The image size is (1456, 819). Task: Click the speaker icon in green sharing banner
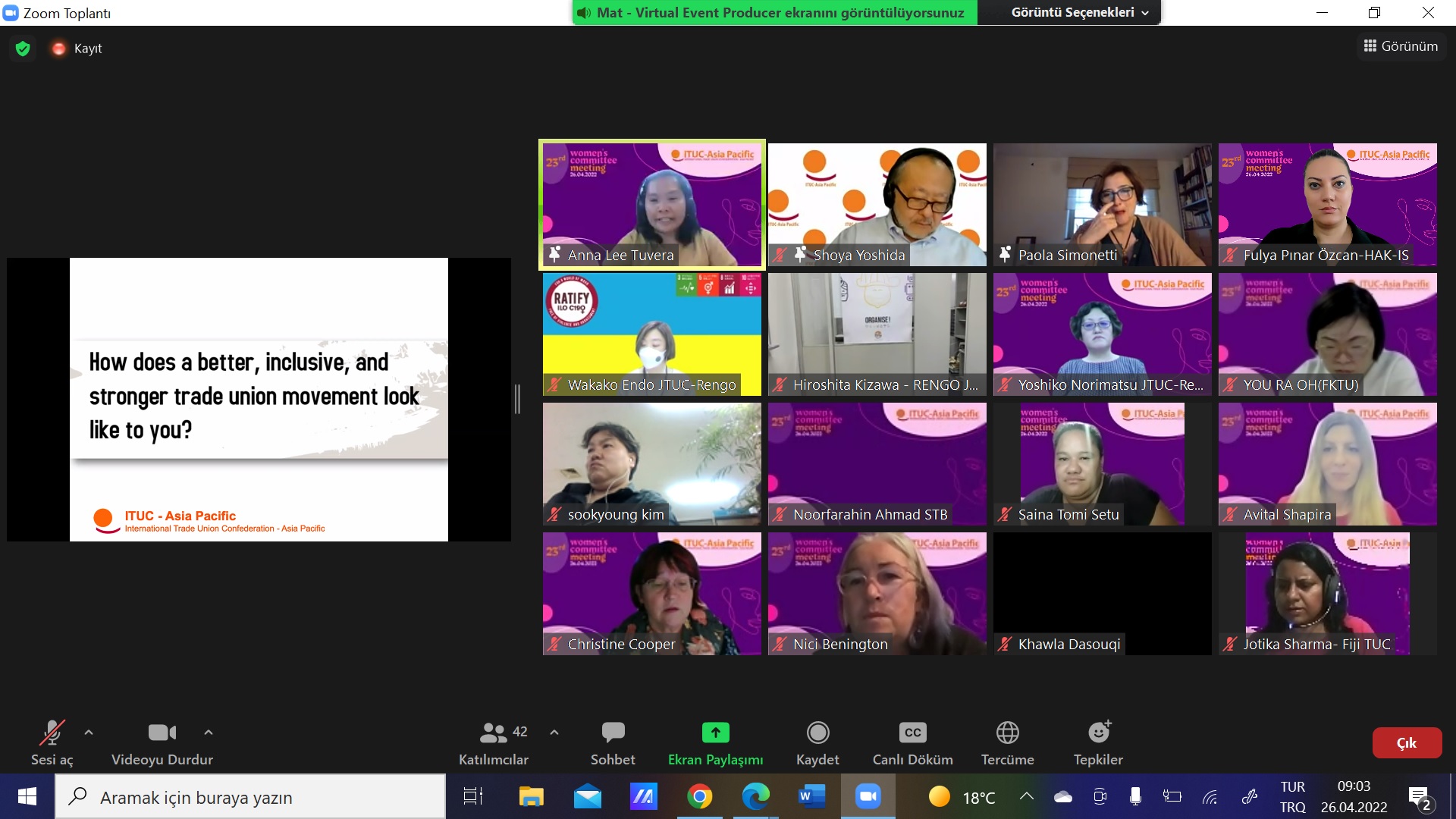point(584,13)
